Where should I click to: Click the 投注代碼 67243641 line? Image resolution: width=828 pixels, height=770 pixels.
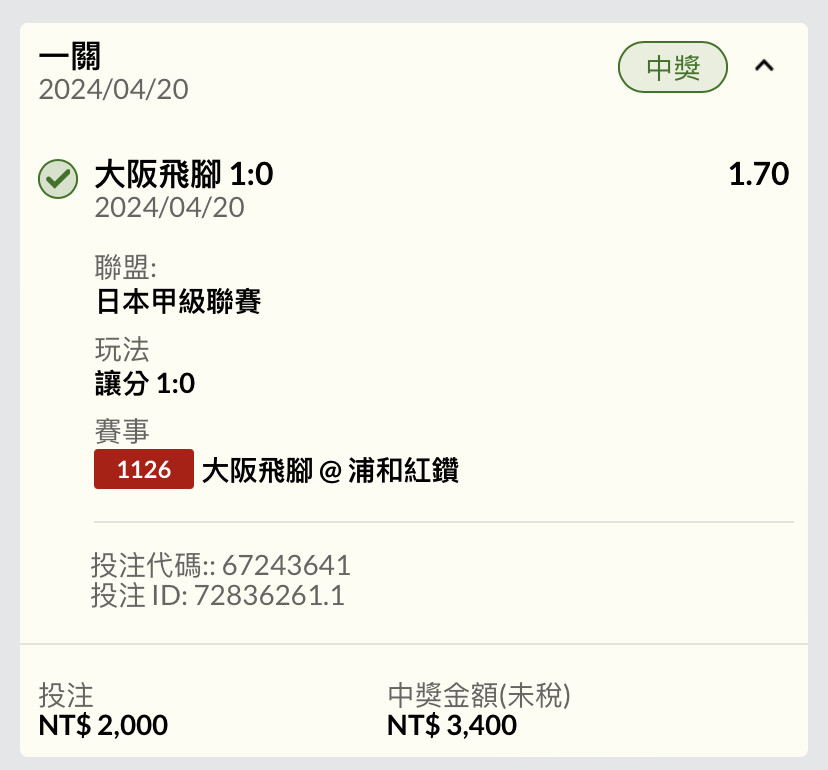click(x=220, y=565)
